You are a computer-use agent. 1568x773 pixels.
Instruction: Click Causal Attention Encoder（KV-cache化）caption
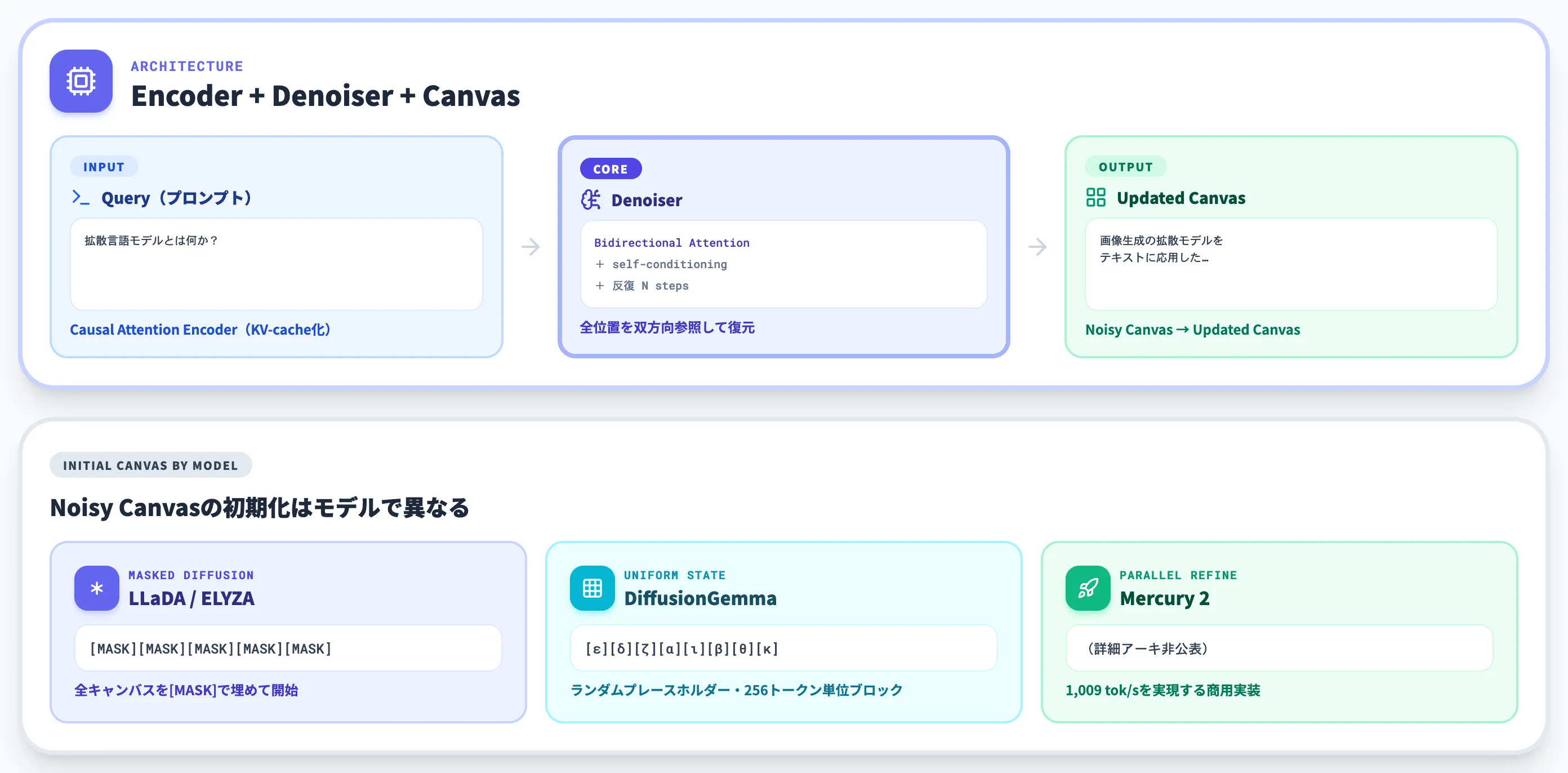[x=201, y=330]
